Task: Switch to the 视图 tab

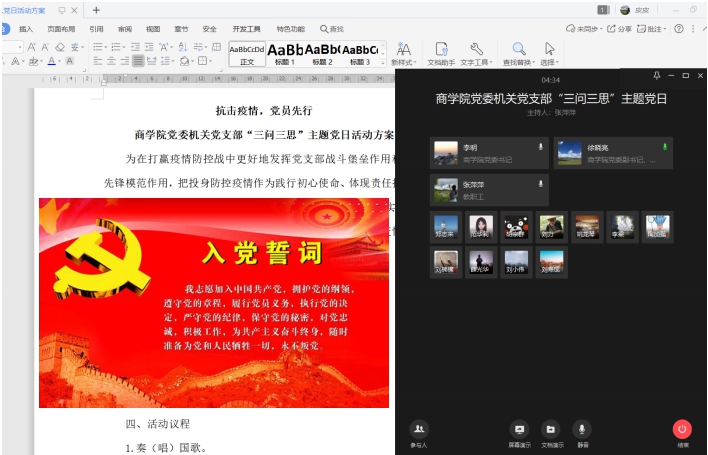Action: tap(153, 29)
